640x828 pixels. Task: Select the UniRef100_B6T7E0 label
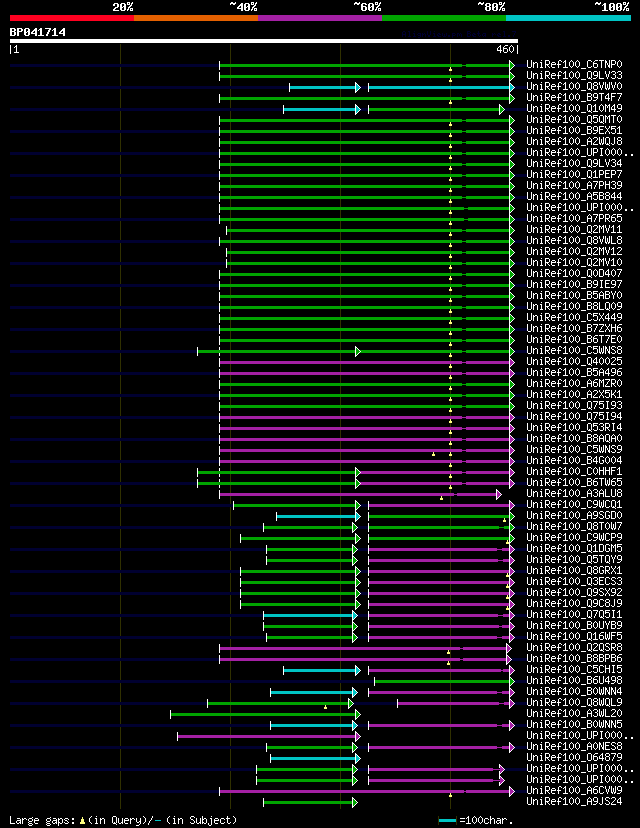coord(574,340)
